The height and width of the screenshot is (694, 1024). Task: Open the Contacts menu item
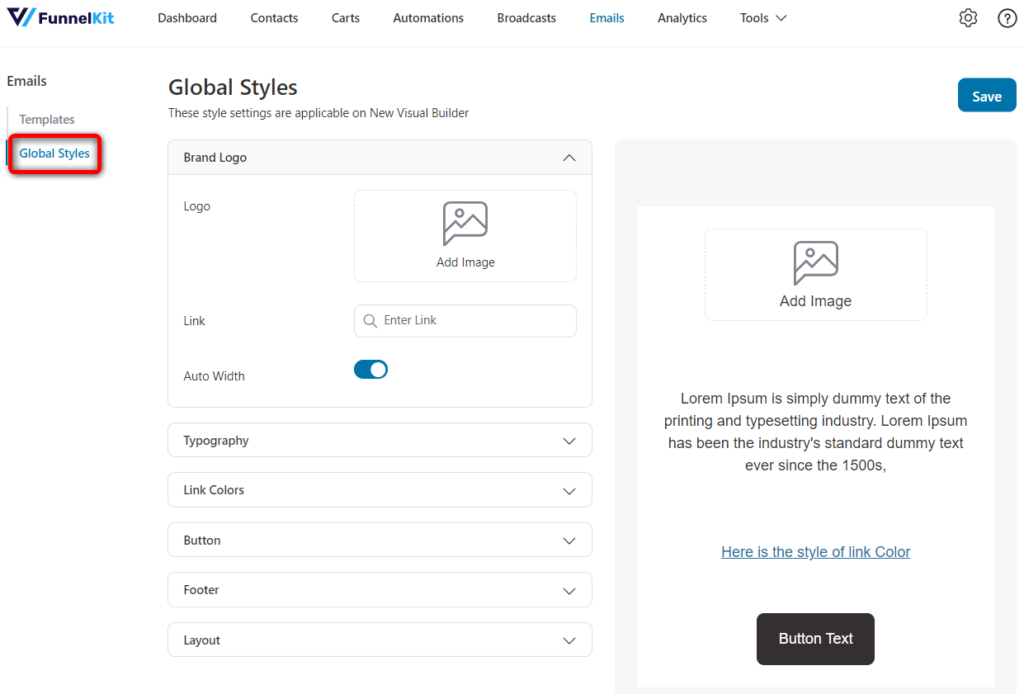(274, 18)
